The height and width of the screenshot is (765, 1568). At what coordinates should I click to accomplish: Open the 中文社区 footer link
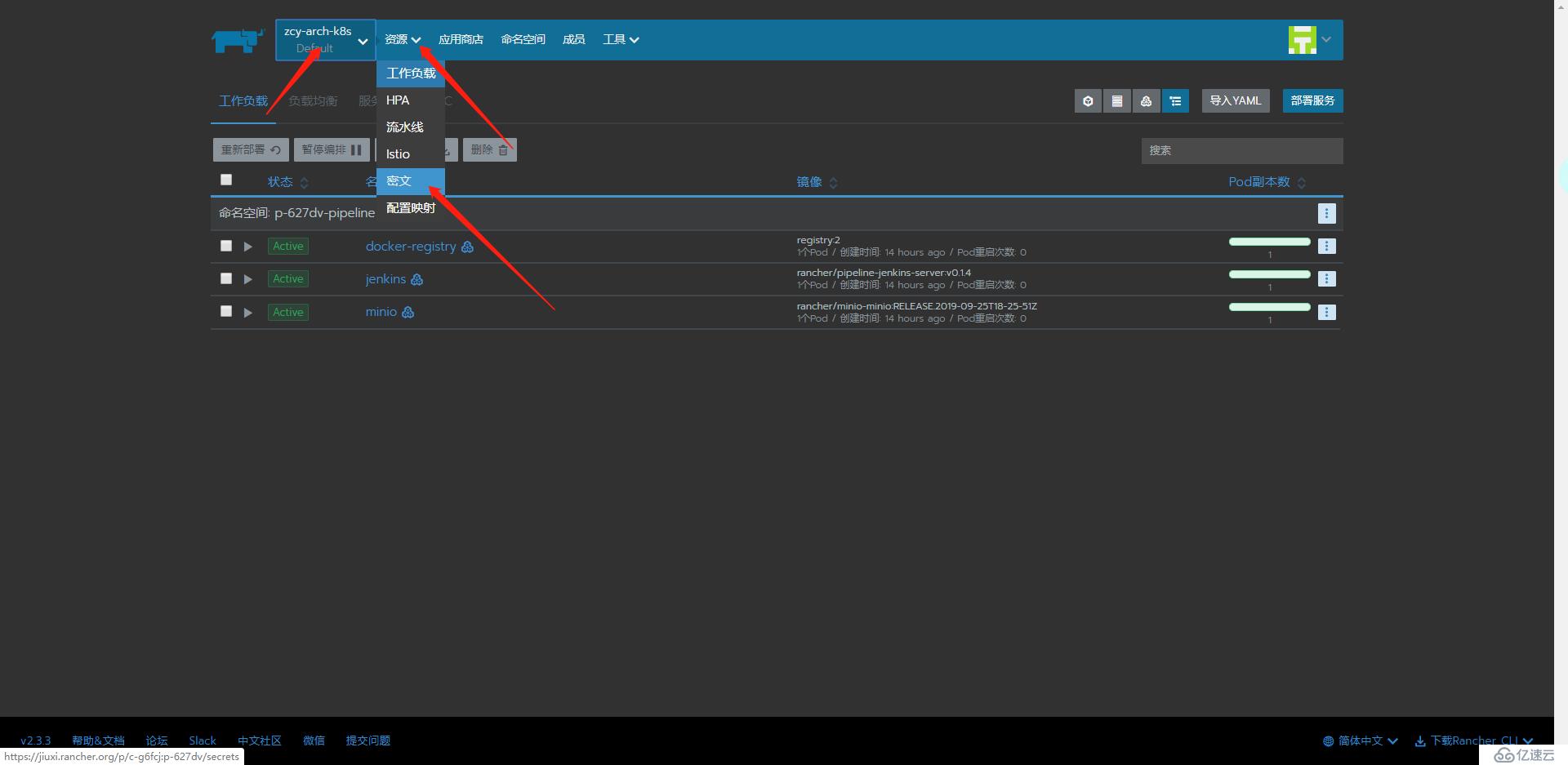[260, 741]
